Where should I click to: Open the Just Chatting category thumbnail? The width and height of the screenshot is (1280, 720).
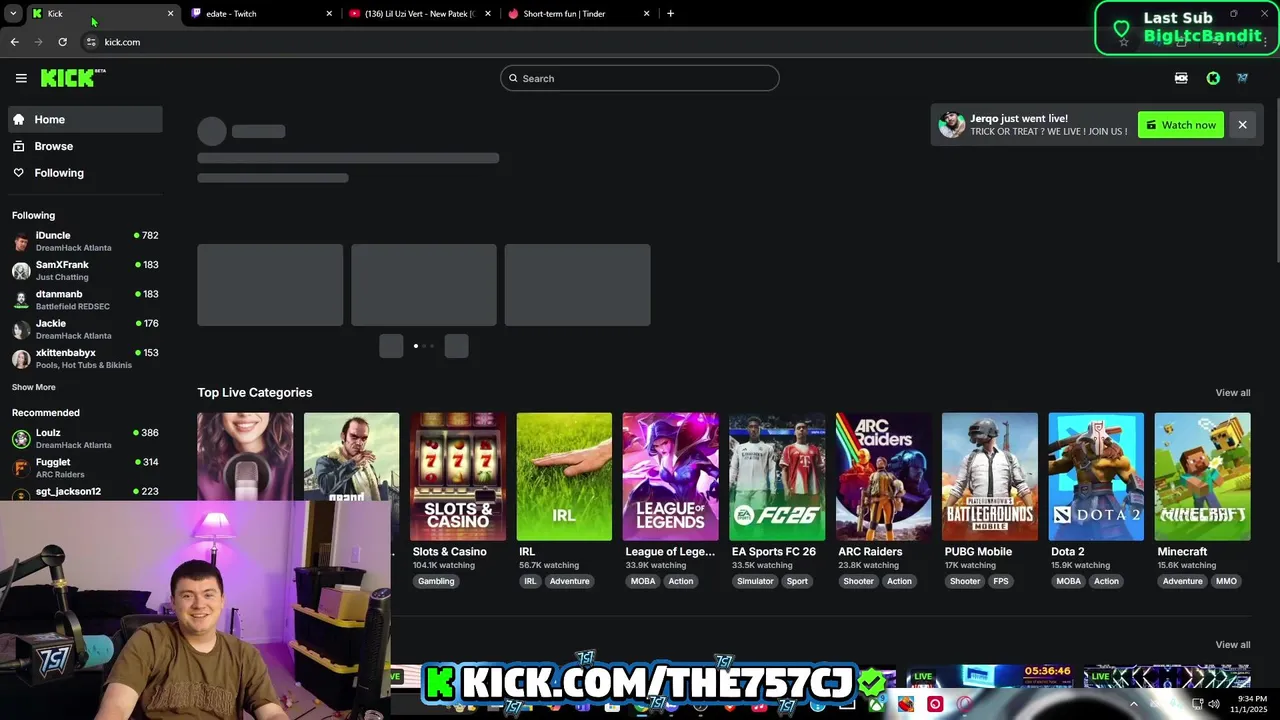coord(245,456)
